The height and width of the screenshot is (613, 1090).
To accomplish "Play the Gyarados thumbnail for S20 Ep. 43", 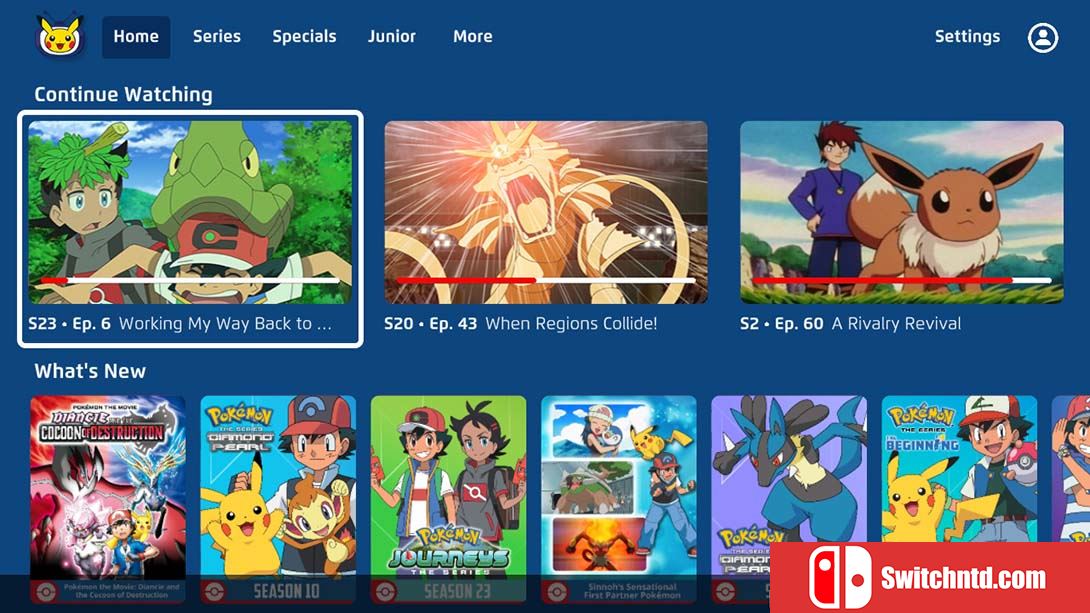I will pyautogui.click(x=546, y=212).
